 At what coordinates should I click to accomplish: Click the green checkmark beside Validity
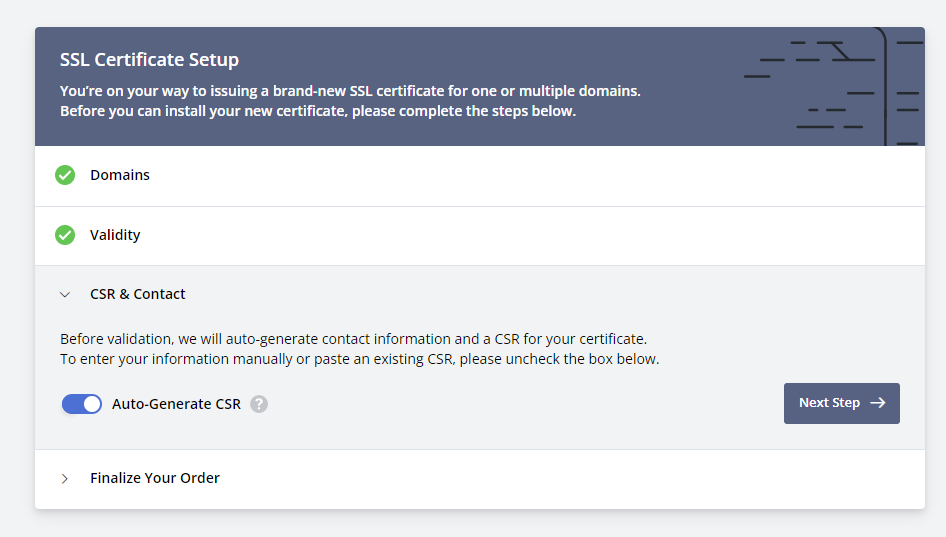coord(65,235)
